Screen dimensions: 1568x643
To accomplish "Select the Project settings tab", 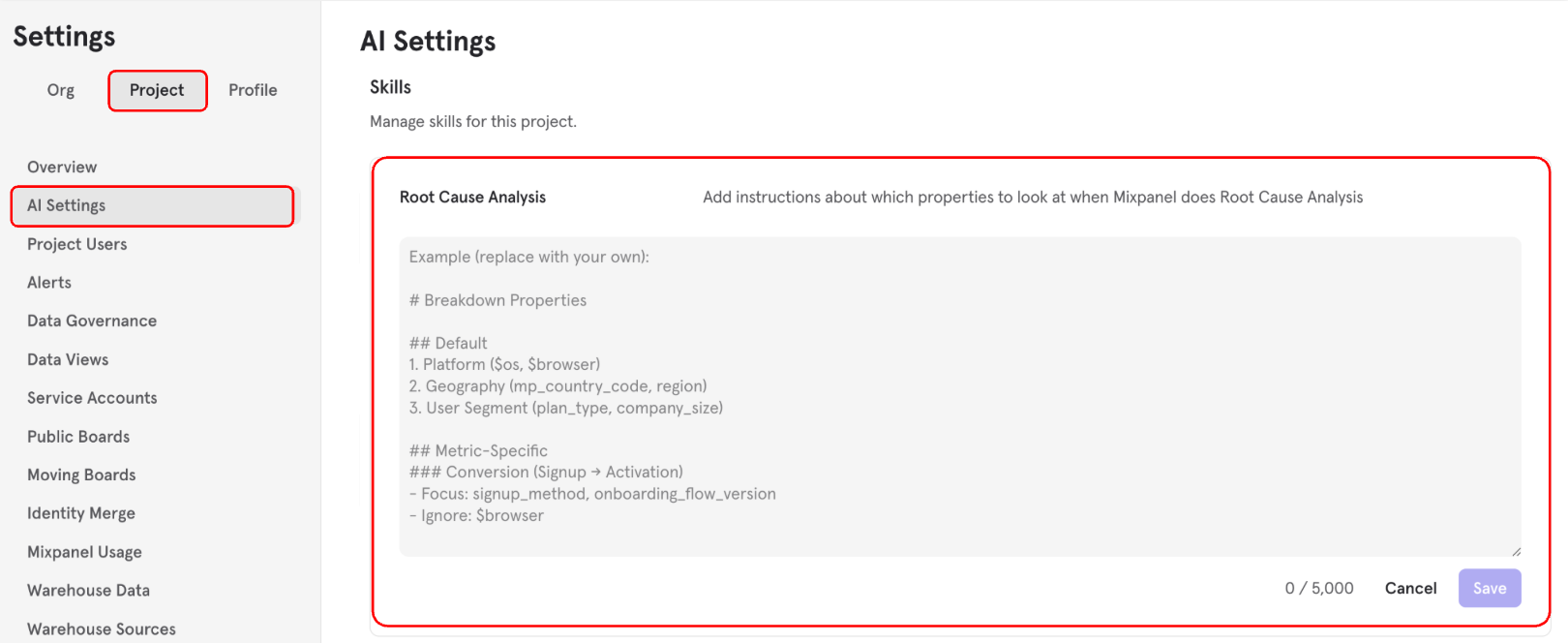I will click(157, 90).
